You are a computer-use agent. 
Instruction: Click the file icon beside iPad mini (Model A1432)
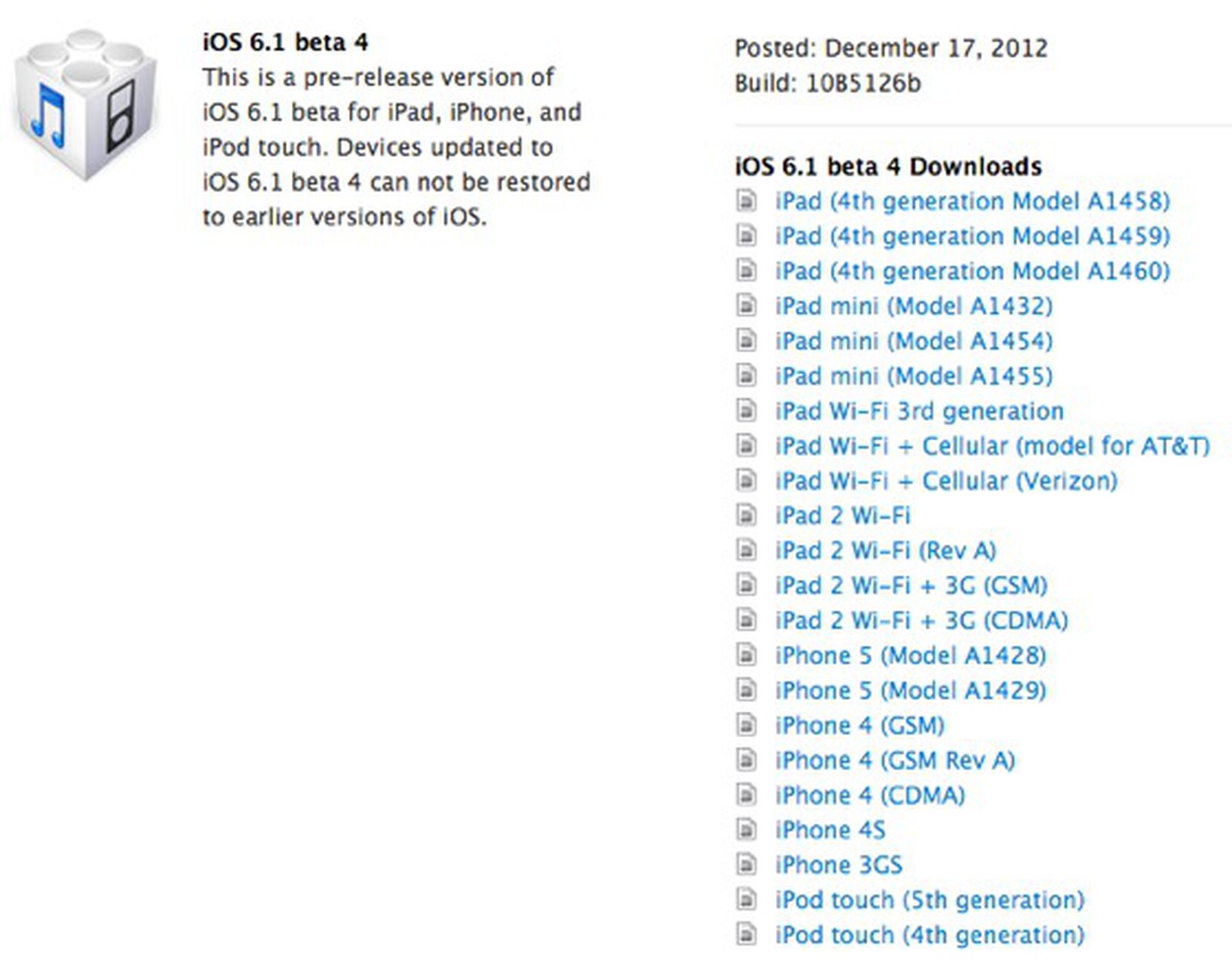pos(746,306)
